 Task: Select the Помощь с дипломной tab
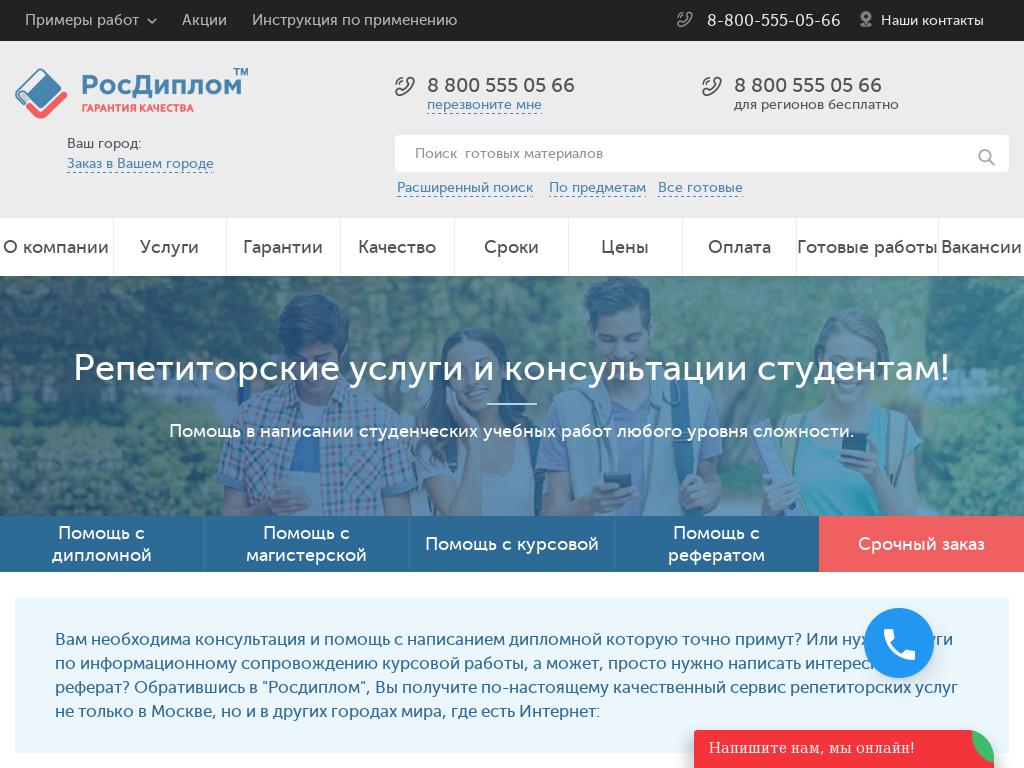click(102, 544)
